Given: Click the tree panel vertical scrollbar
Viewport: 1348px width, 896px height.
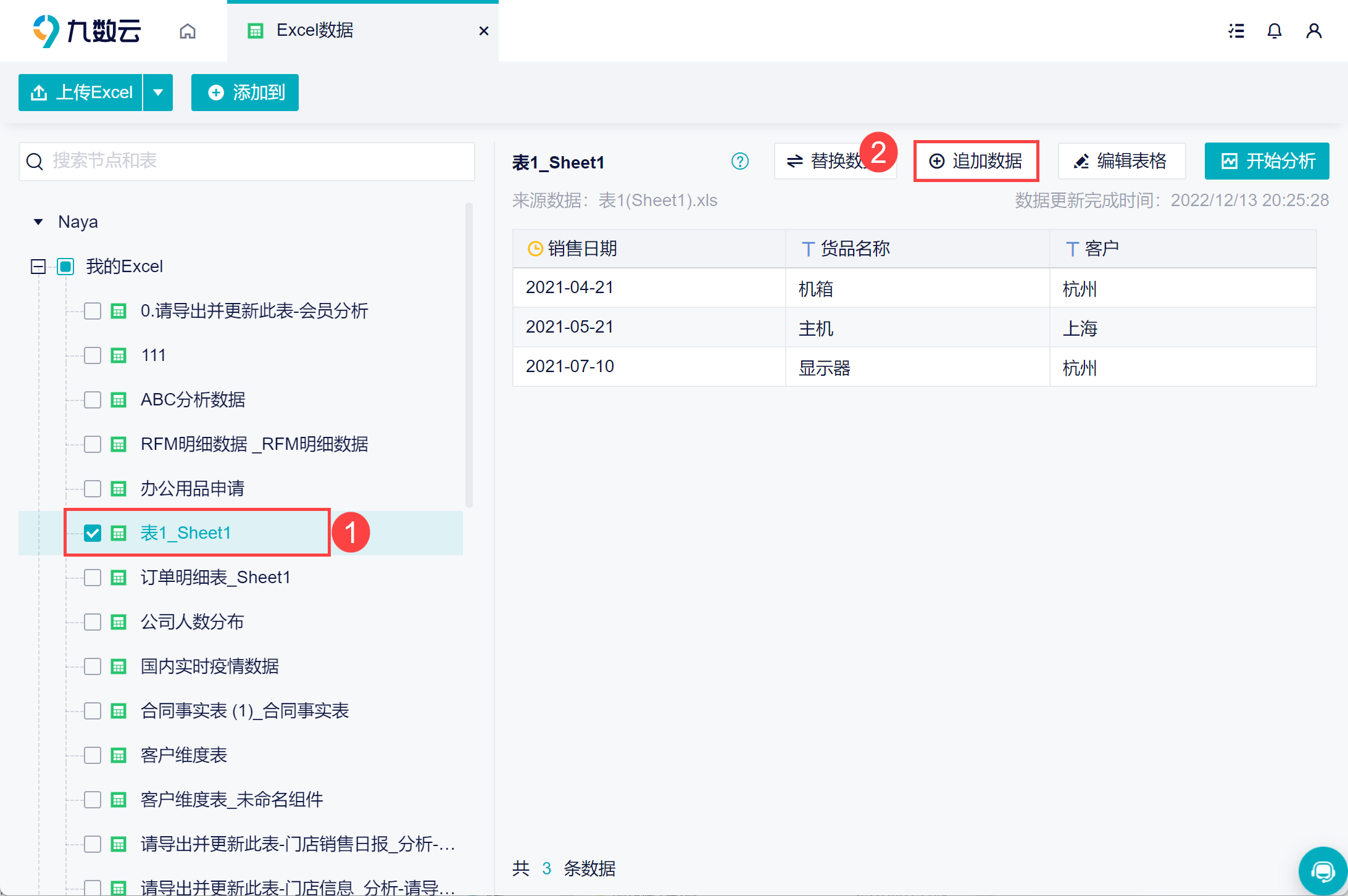Looking at the screenshot, I should coord(469,355).
